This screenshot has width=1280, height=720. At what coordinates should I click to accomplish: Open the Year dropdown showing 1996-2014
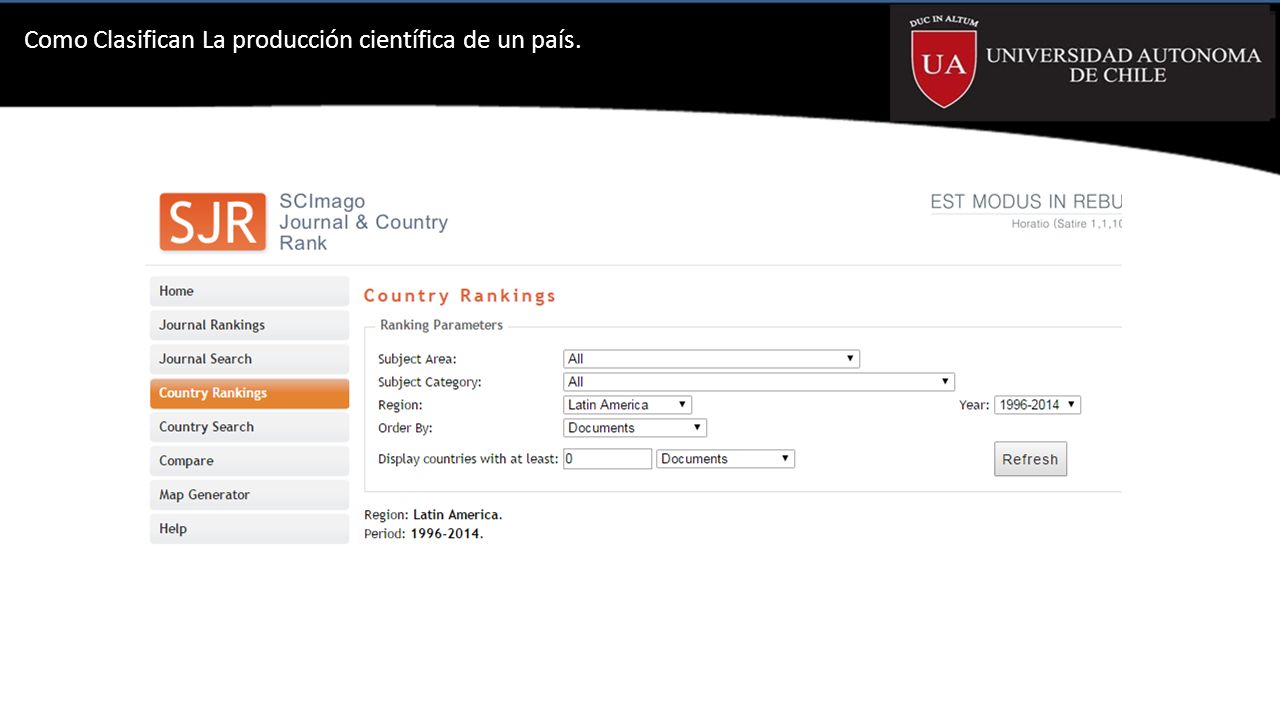pos(1037,405)
